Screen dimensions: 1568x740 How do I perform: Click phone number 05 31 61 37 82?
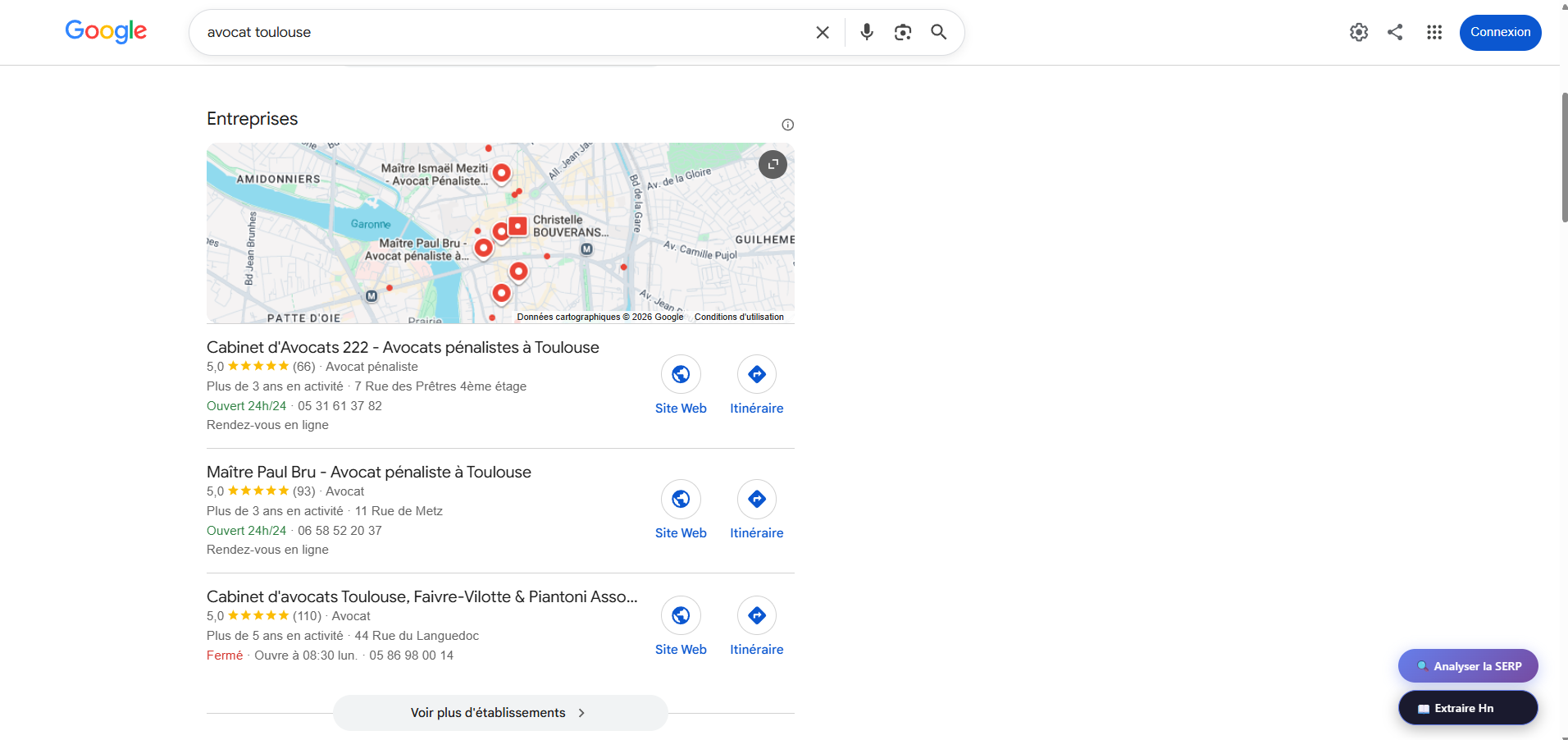(x=340, y=406)
